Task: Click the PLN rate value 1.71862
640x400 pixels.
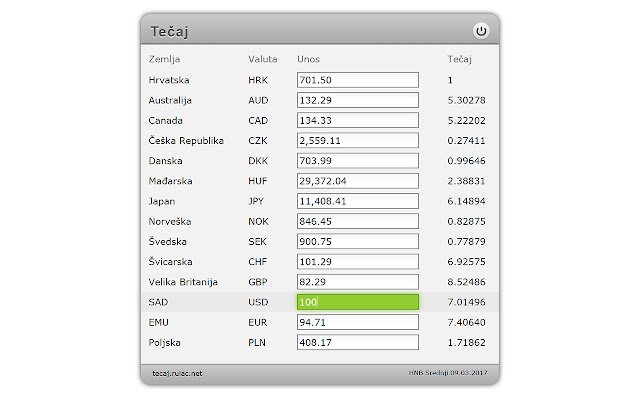Action: tap(467, 342)
